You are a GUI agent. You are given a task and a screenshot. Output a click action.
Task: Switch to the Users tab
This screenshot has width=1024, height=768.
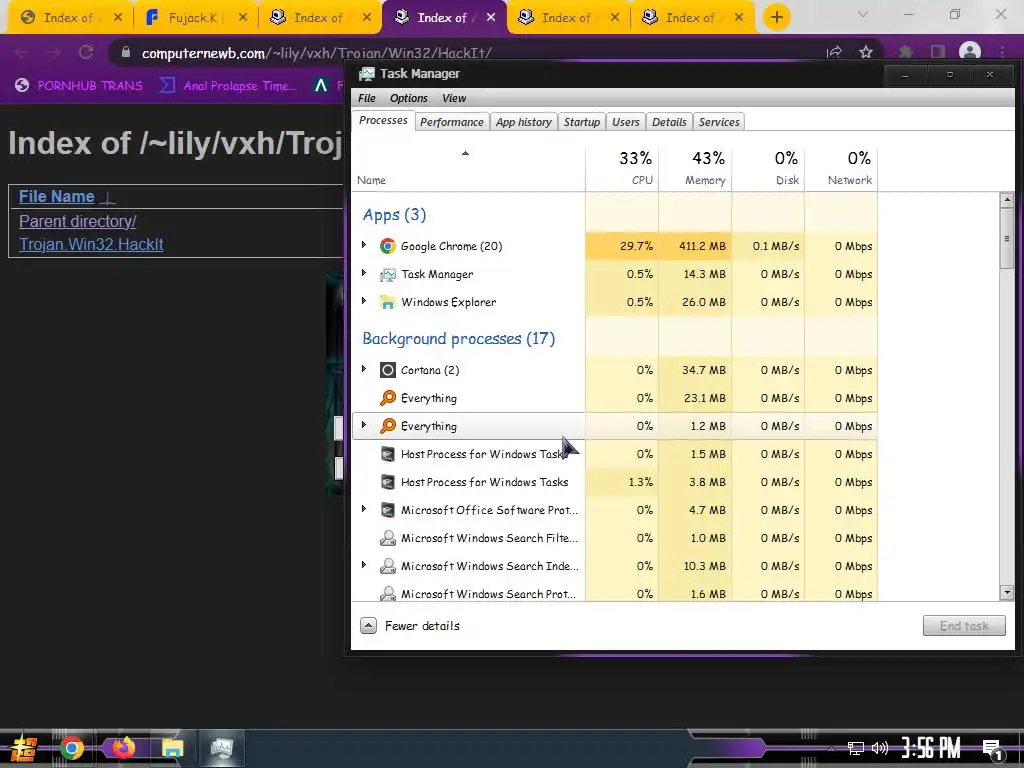(626, 122)
